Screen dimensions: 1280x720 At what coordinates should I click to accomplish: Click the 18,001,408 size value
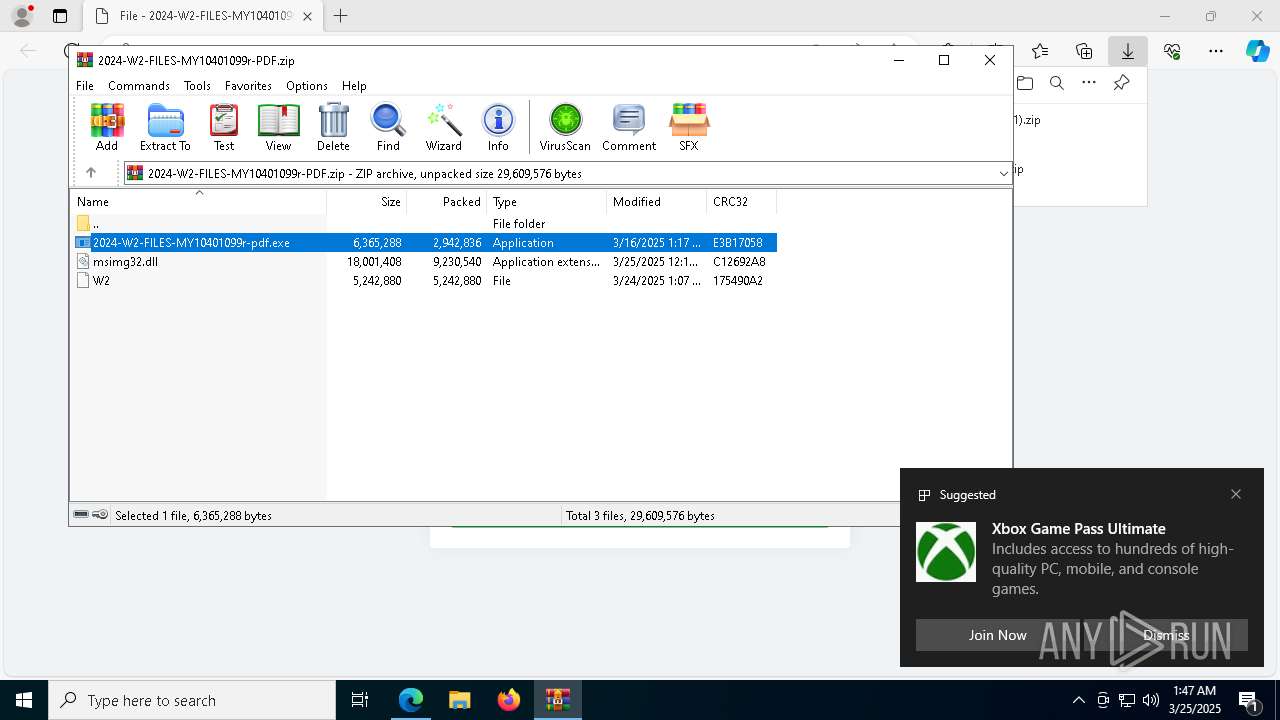374,262
